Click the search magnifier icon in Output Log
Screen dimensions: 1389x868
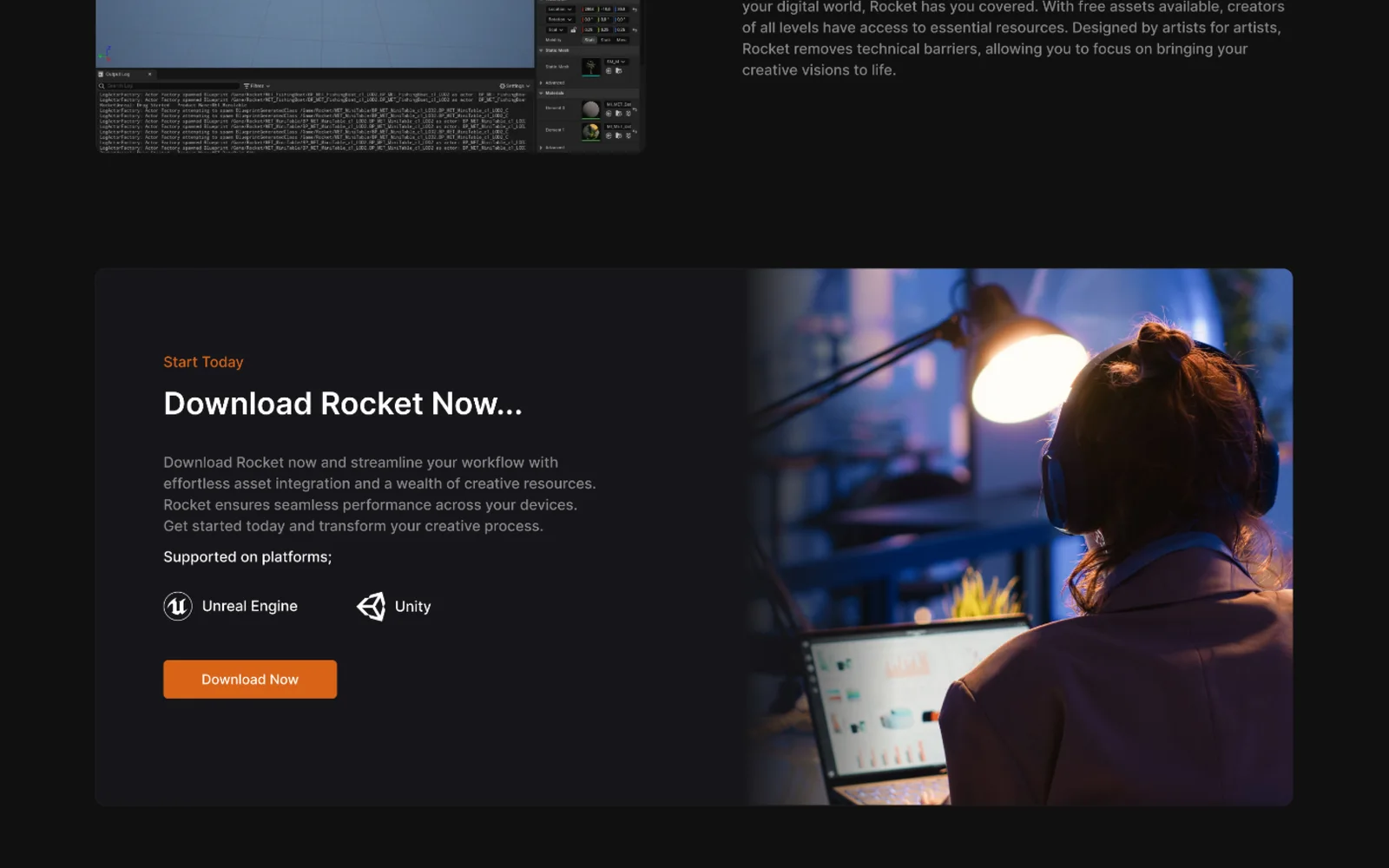[102, 86]
